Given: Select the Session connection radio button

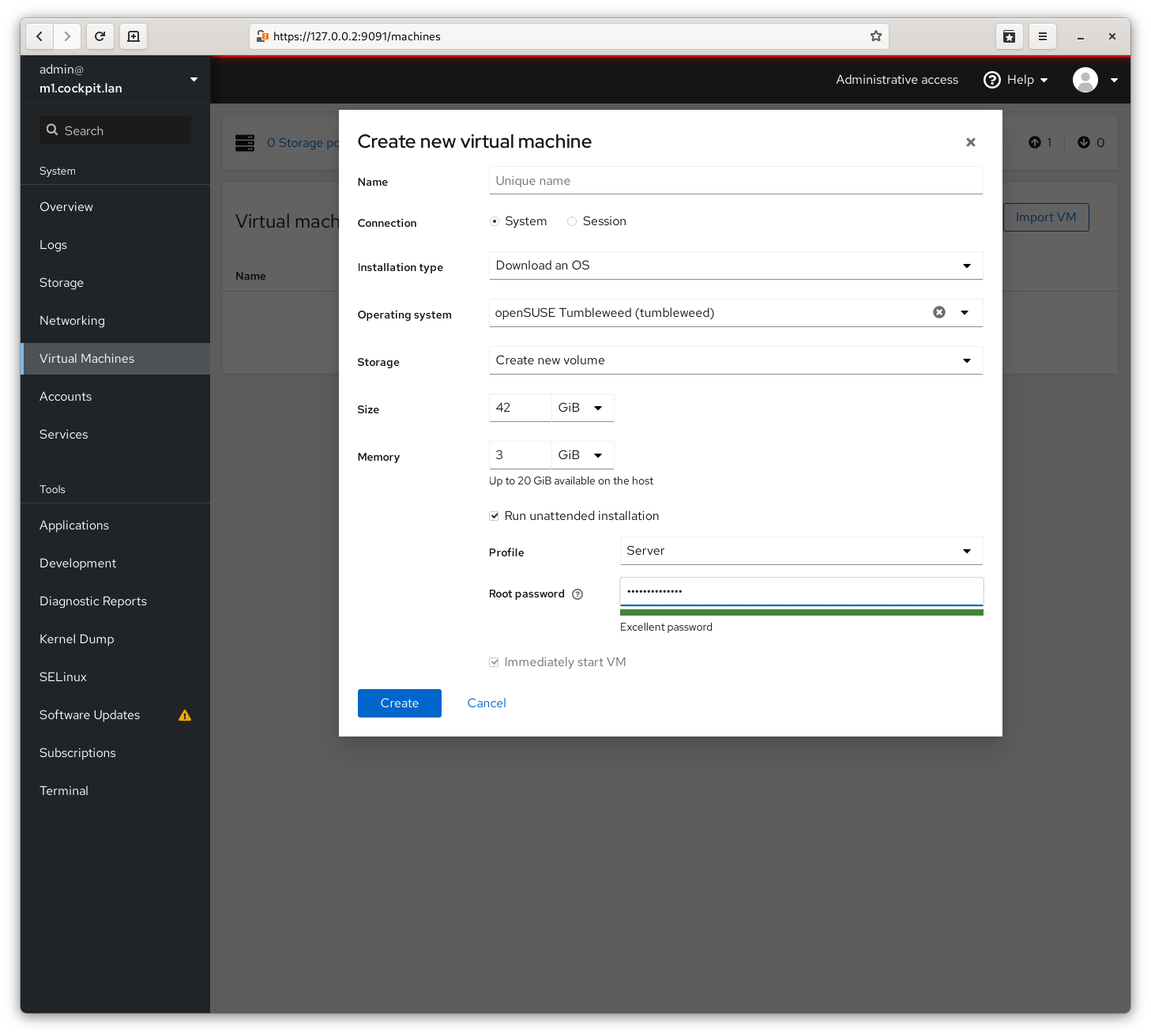Looking at the screenshot, I should [x=572, y=221].
